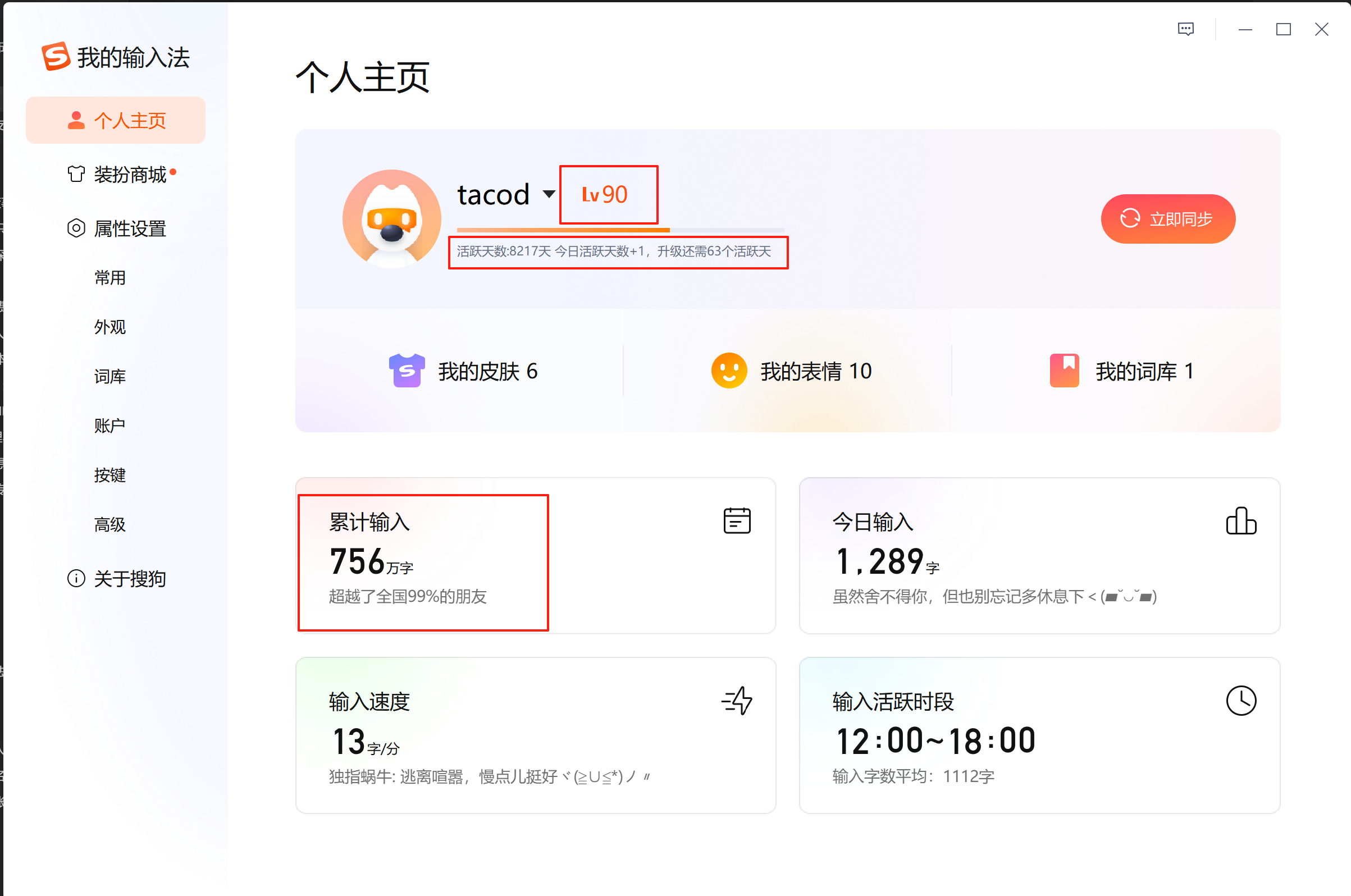Open the calendar icon in 累计输入 card
This screenshot has height=896, width=1351.
pyautogui.click(x=737, y=520)
